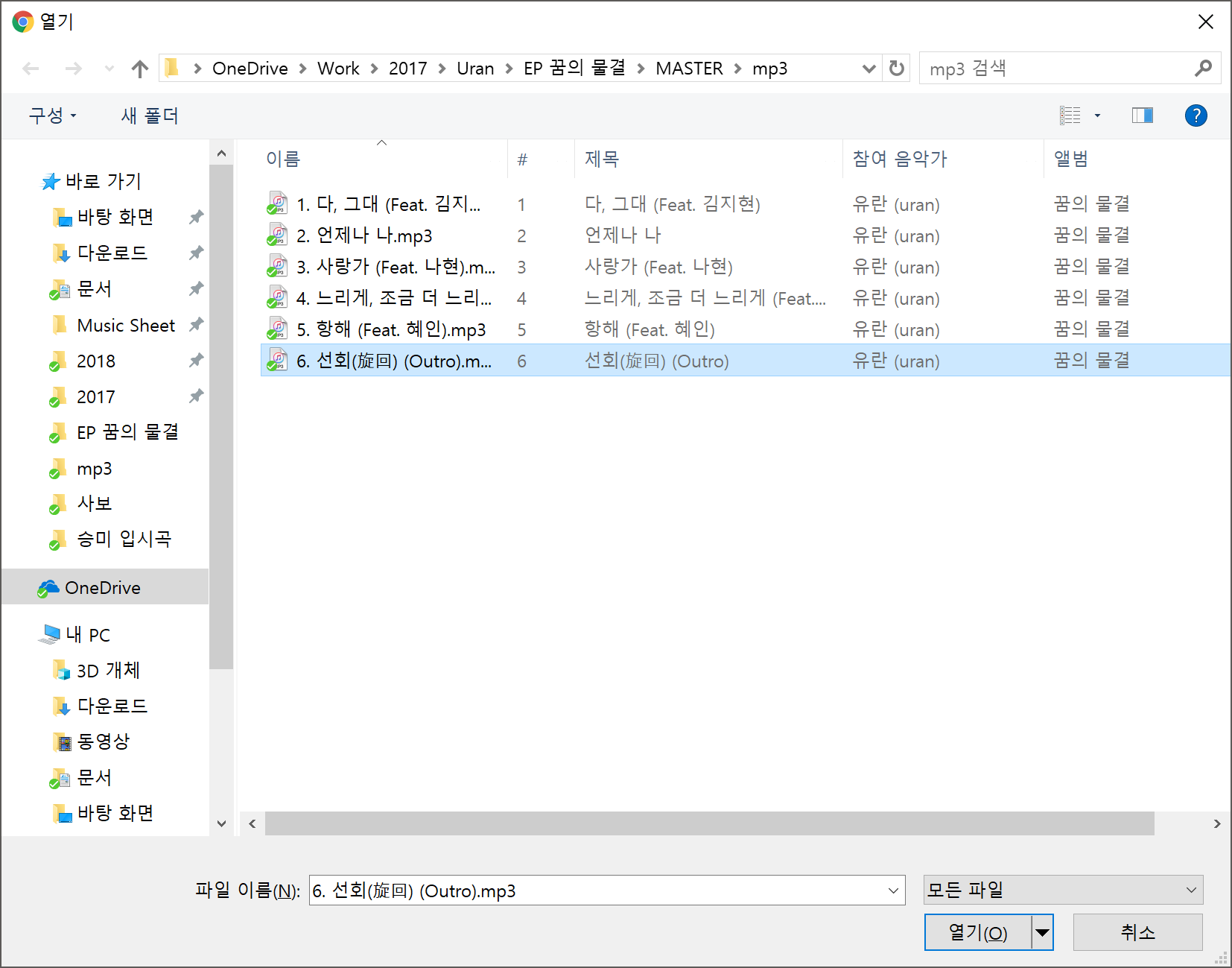Expand chevron after MASTER in path

(737, 69)
